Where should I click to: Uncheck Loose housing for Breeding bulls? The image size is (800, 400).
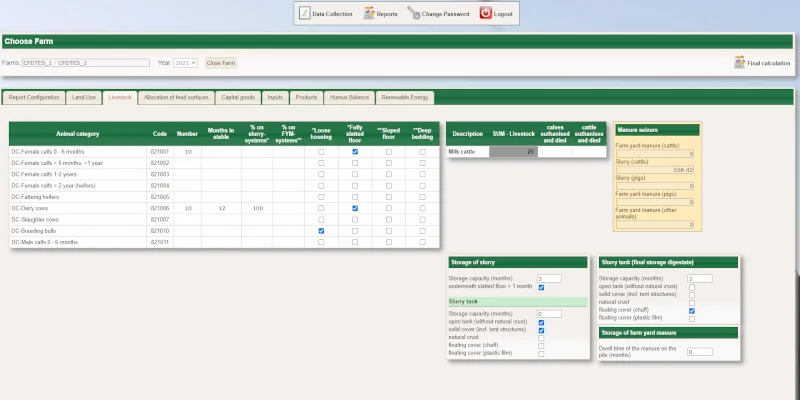coord(321,230)
